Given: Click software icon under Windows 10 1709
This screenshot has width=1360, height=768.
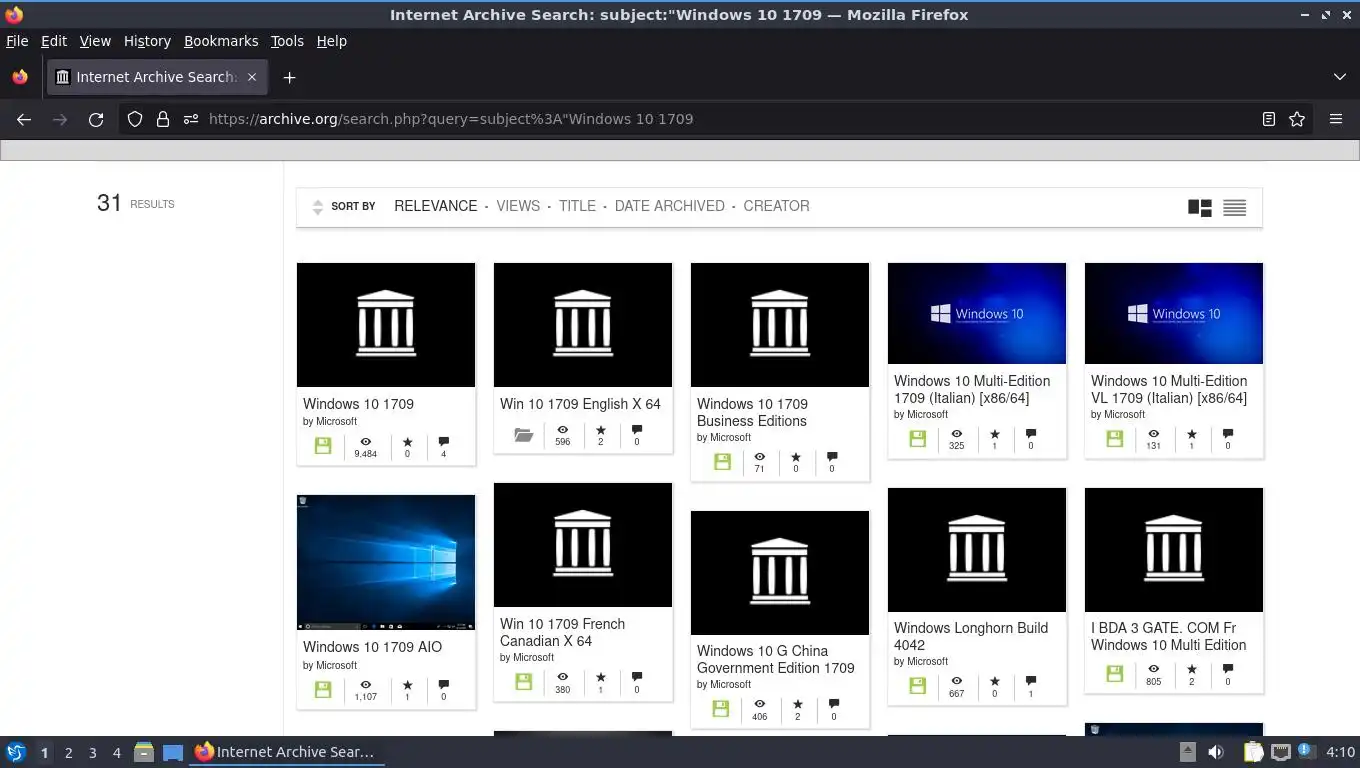Looking at the screenshot, I should click(x=323, y=446).
